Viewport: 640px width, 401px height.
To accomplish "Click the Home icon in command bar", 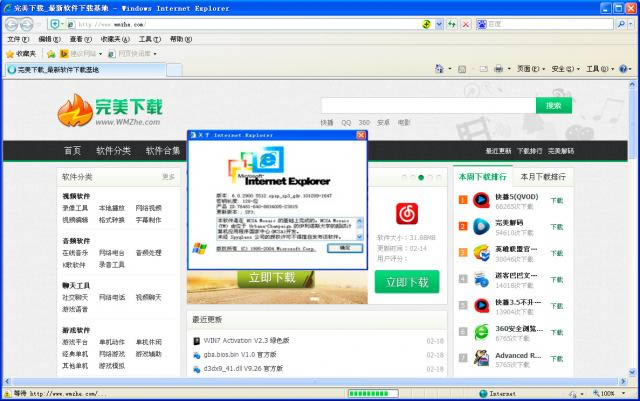I will pos(439,69).
